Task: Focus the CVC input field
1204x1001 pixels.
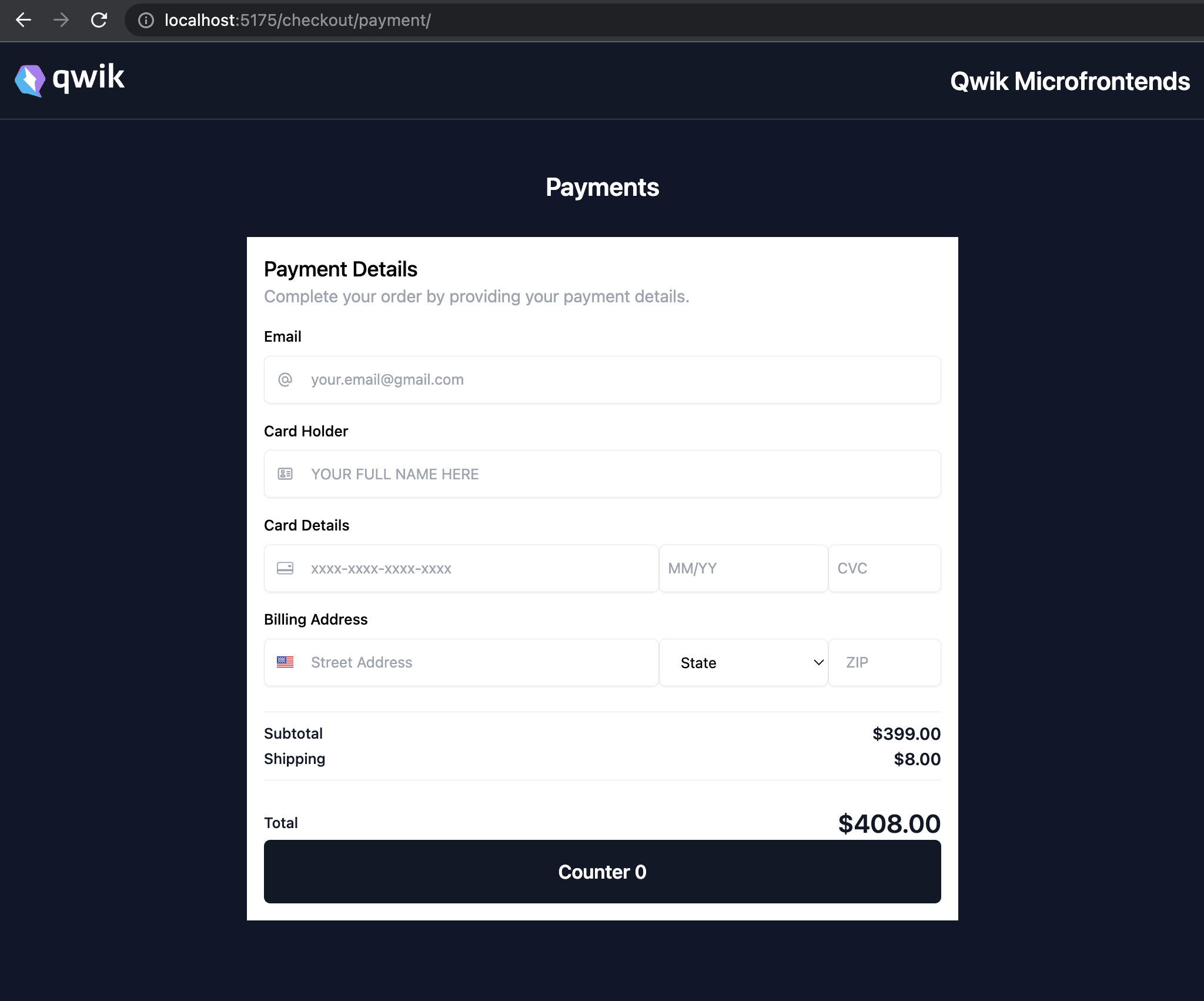Action: point(884,568)
